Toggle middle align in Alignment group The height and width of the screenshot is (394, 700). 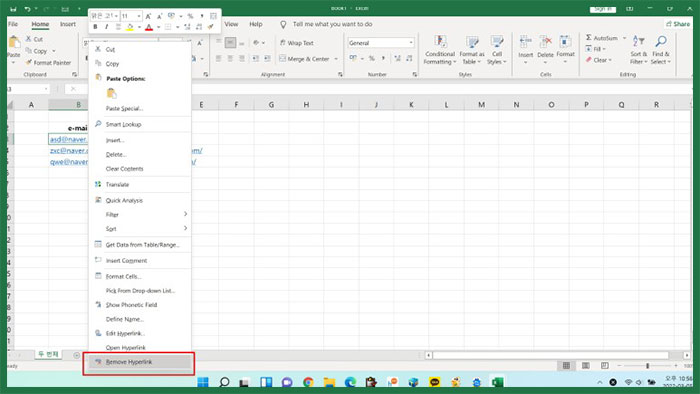click(230, 43)
